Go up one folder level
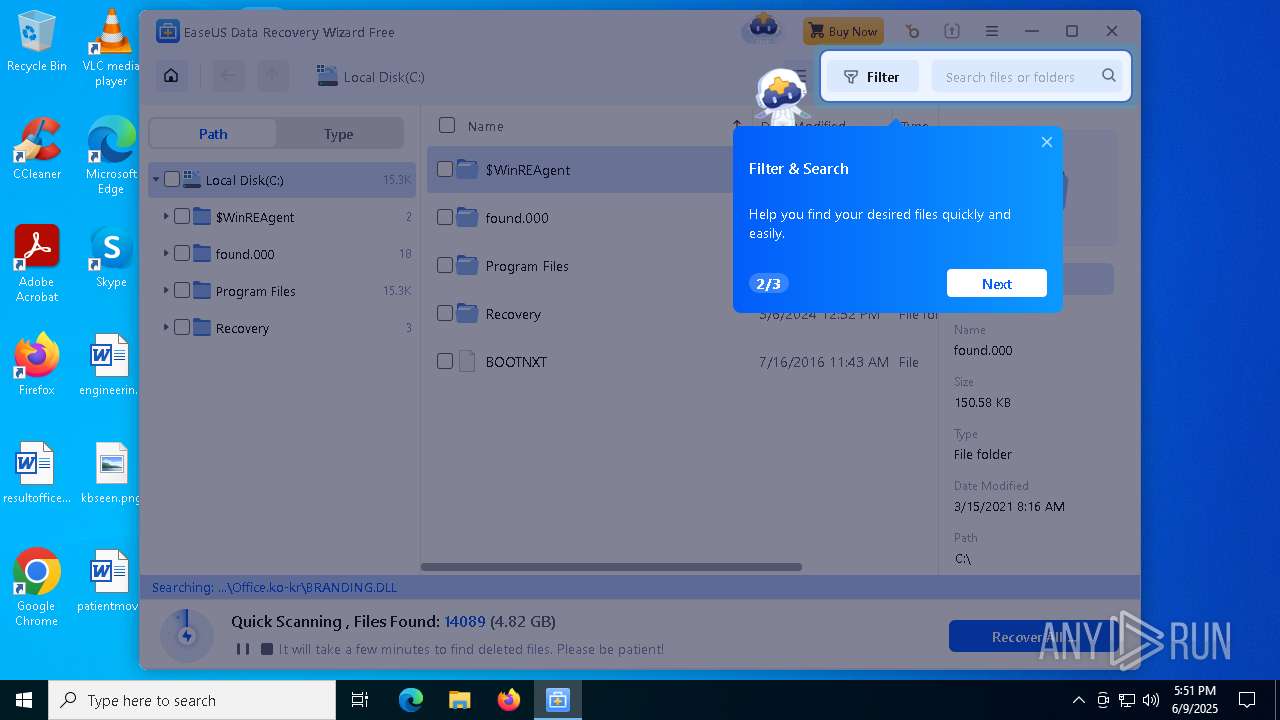1280x720 pixels. (x=272, y=76)
